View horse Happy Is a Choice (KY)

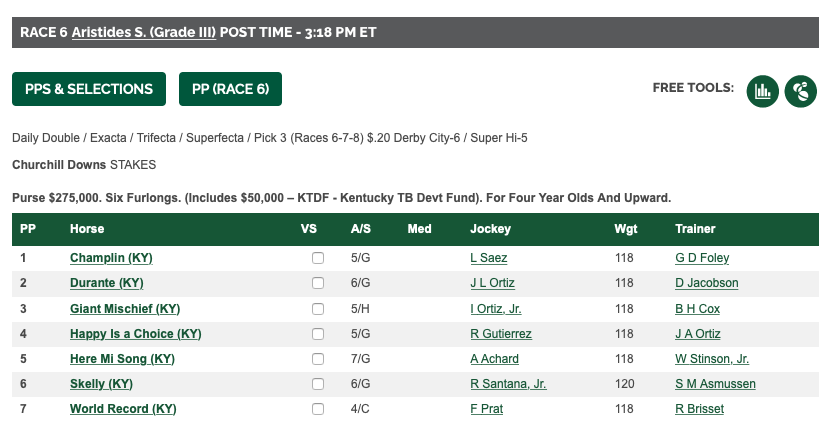point(135,334)
